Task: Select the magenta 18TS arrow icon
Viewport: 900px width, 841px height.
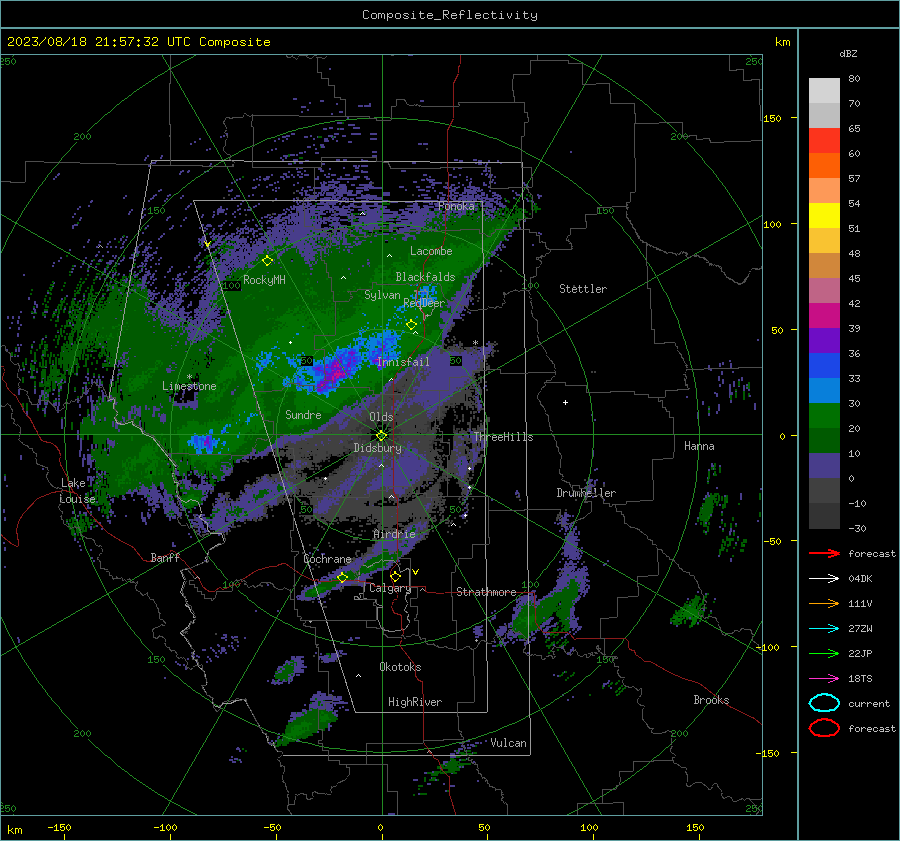Action: (x=824, y=679)
